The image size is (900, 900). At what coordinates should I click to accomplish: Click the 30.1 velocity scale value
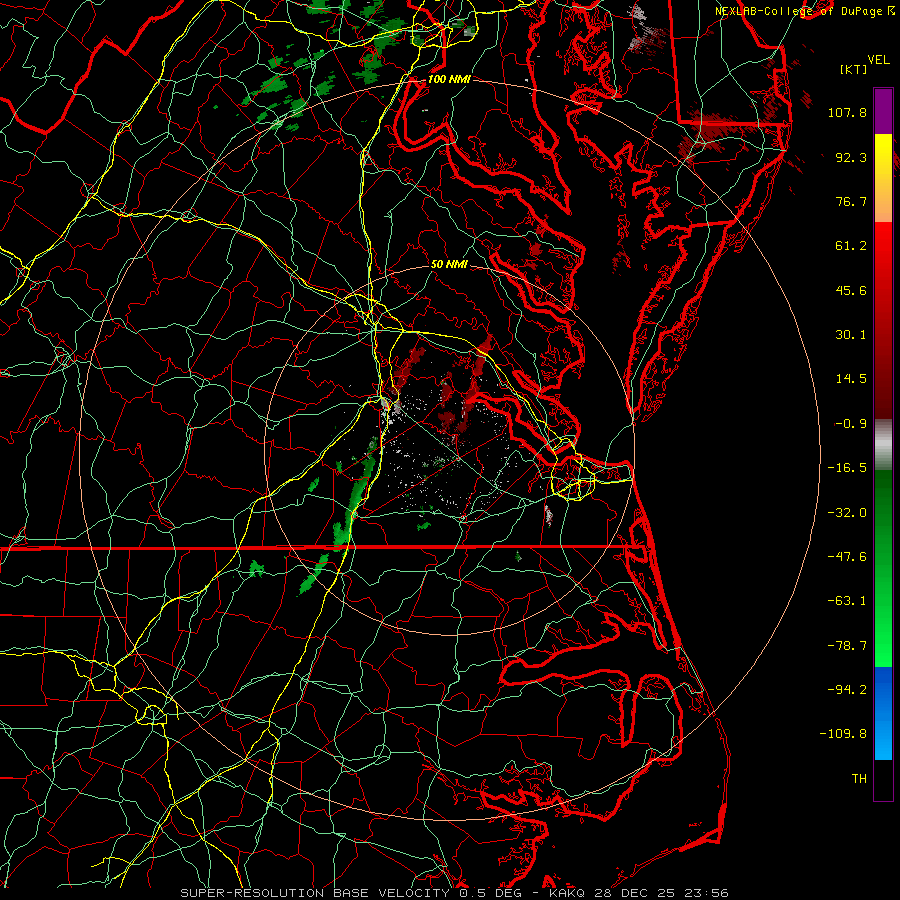(x=851, y=335)
